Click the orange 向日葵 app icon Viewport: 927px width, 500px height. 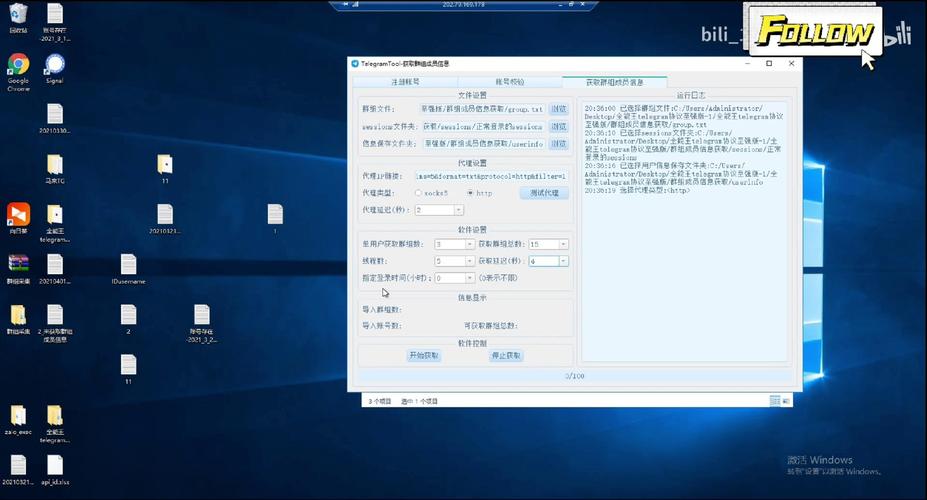coord(18,215)
